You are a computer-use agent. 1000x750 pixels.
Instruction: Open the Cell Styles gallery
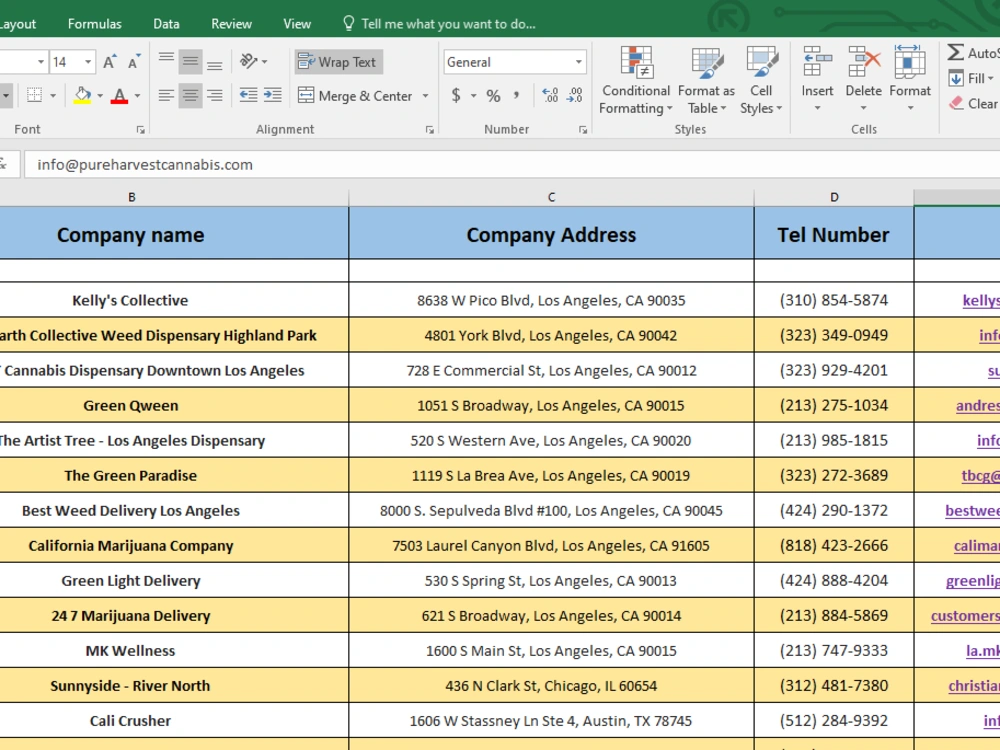761,81
